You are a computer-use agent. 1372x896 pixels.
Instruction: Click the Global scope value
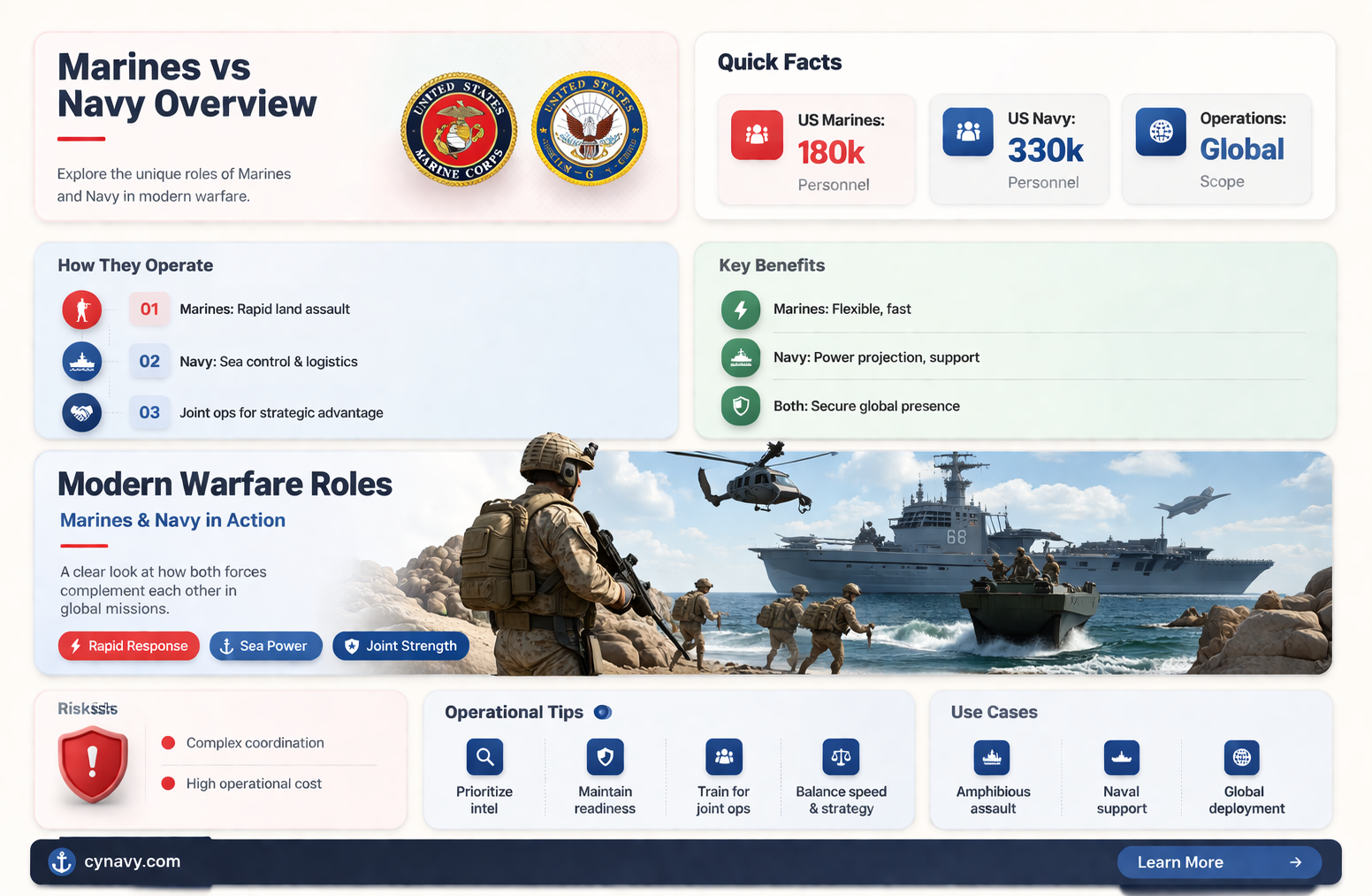[x=1242, y=149]
